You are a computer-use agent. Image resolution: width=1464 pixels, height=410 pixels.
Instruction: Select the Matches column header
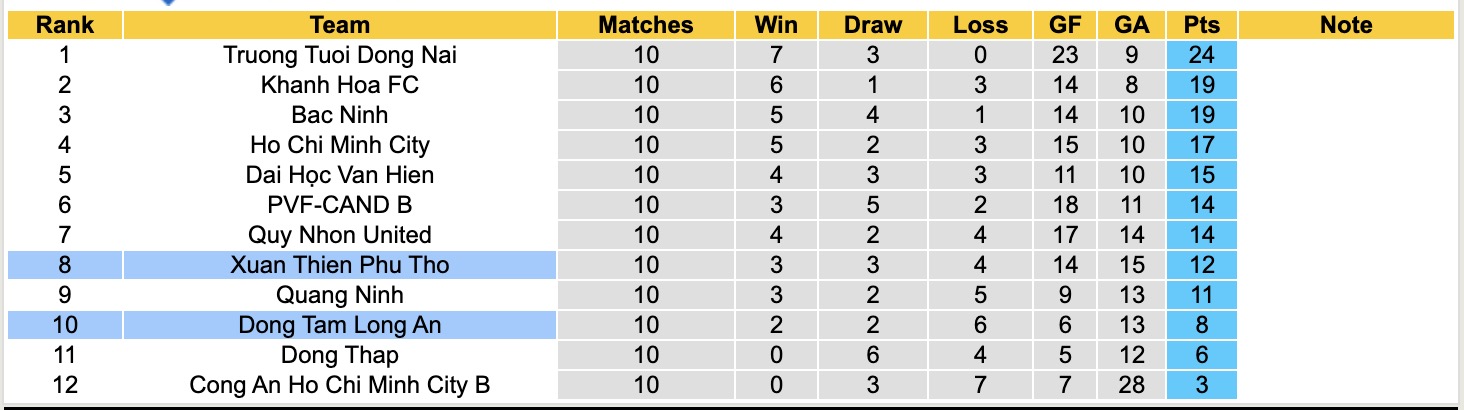(x=646, y=25)
